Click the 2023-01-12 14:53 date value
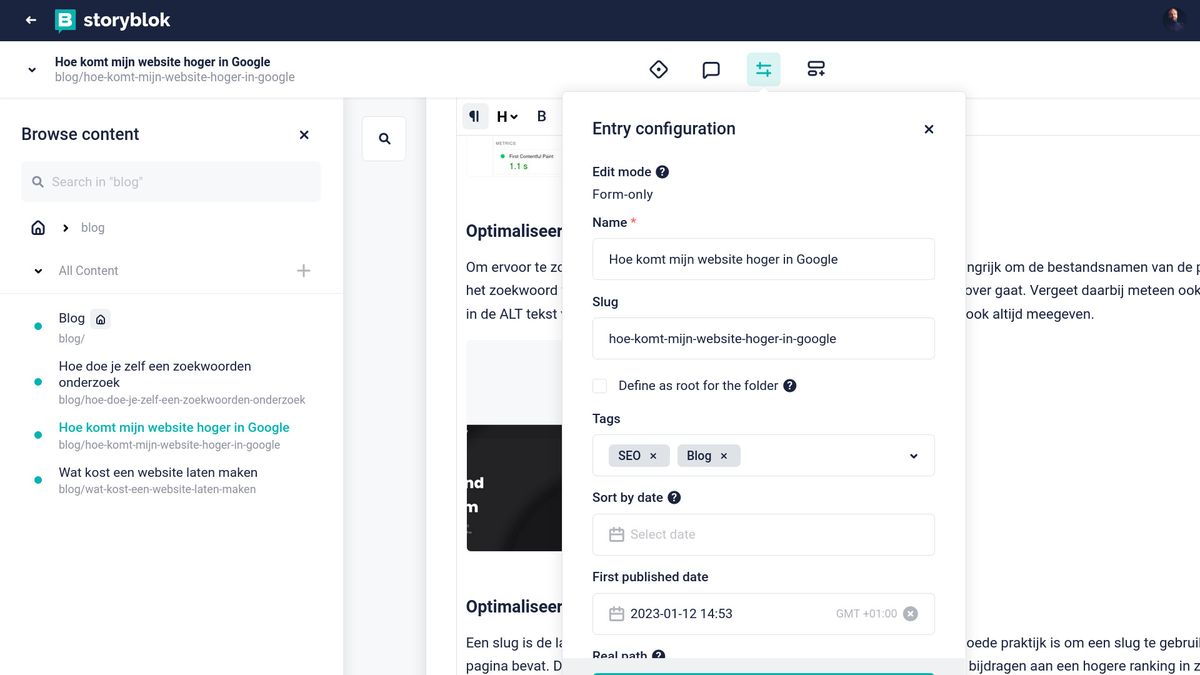This screenshot has height=675, width=1200. (681, 614)
